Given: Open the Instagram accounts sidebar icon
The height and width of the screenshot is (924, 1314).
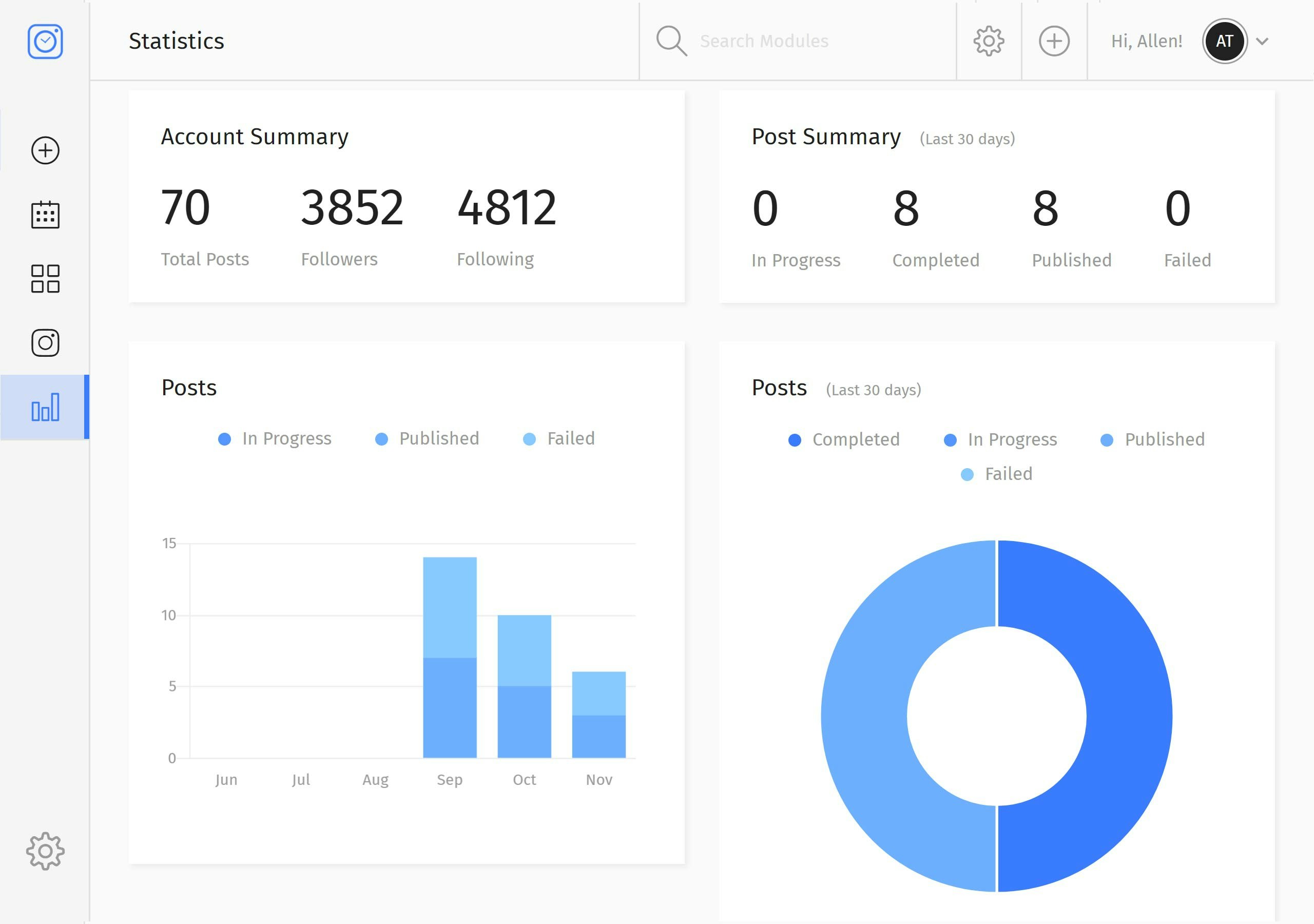Looking at the screenshot, I should click(x=45, y=343).
